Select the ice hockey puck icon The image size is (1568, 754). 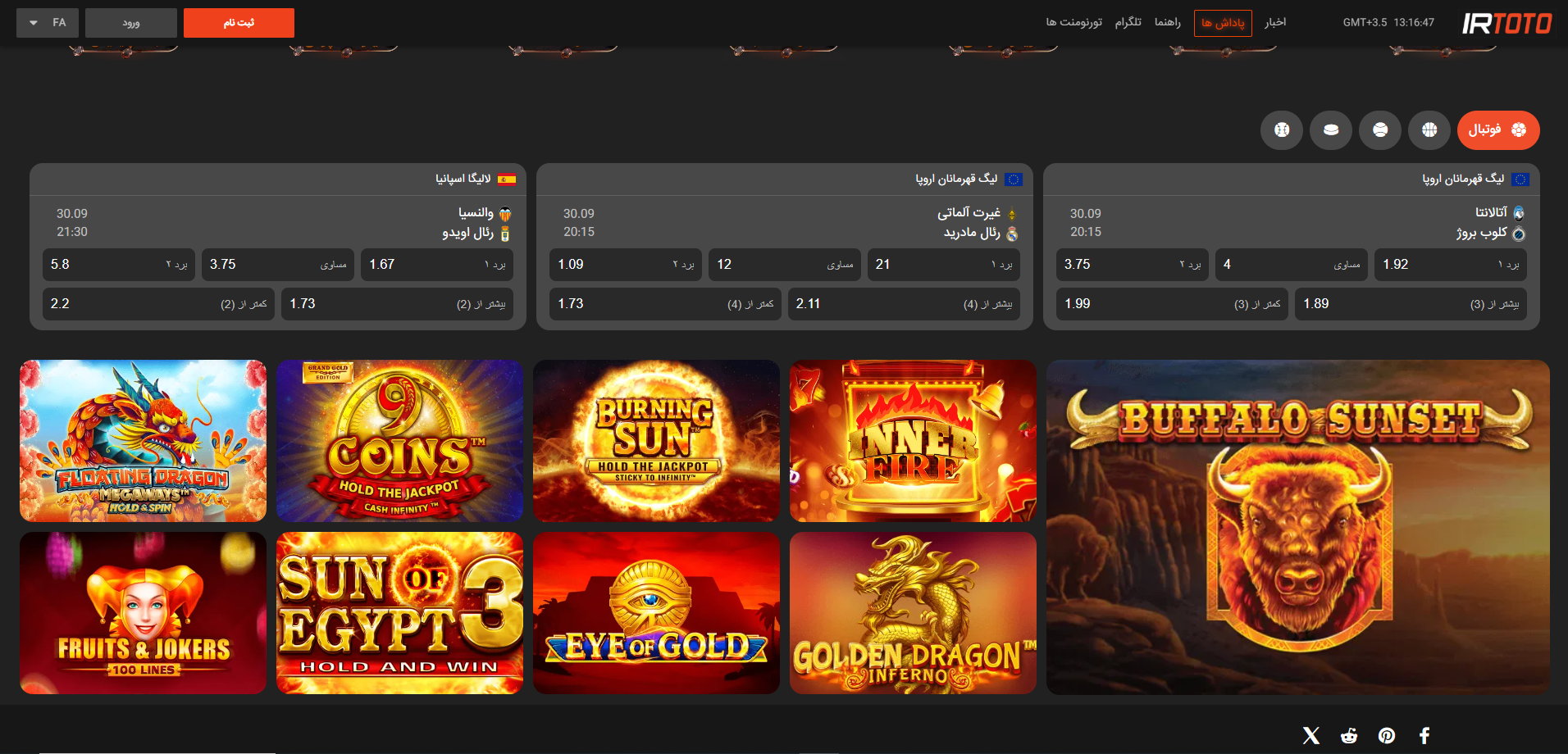pyautogui.click(x=1331, y=130)
